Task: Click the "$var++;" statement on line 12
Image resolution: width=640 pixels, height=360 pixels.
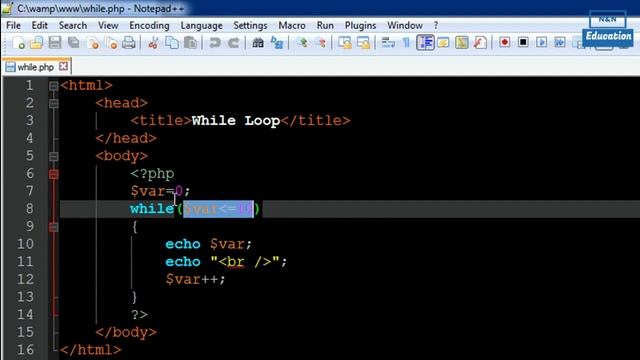Action: pyautogui.click(x=195, y=279)
